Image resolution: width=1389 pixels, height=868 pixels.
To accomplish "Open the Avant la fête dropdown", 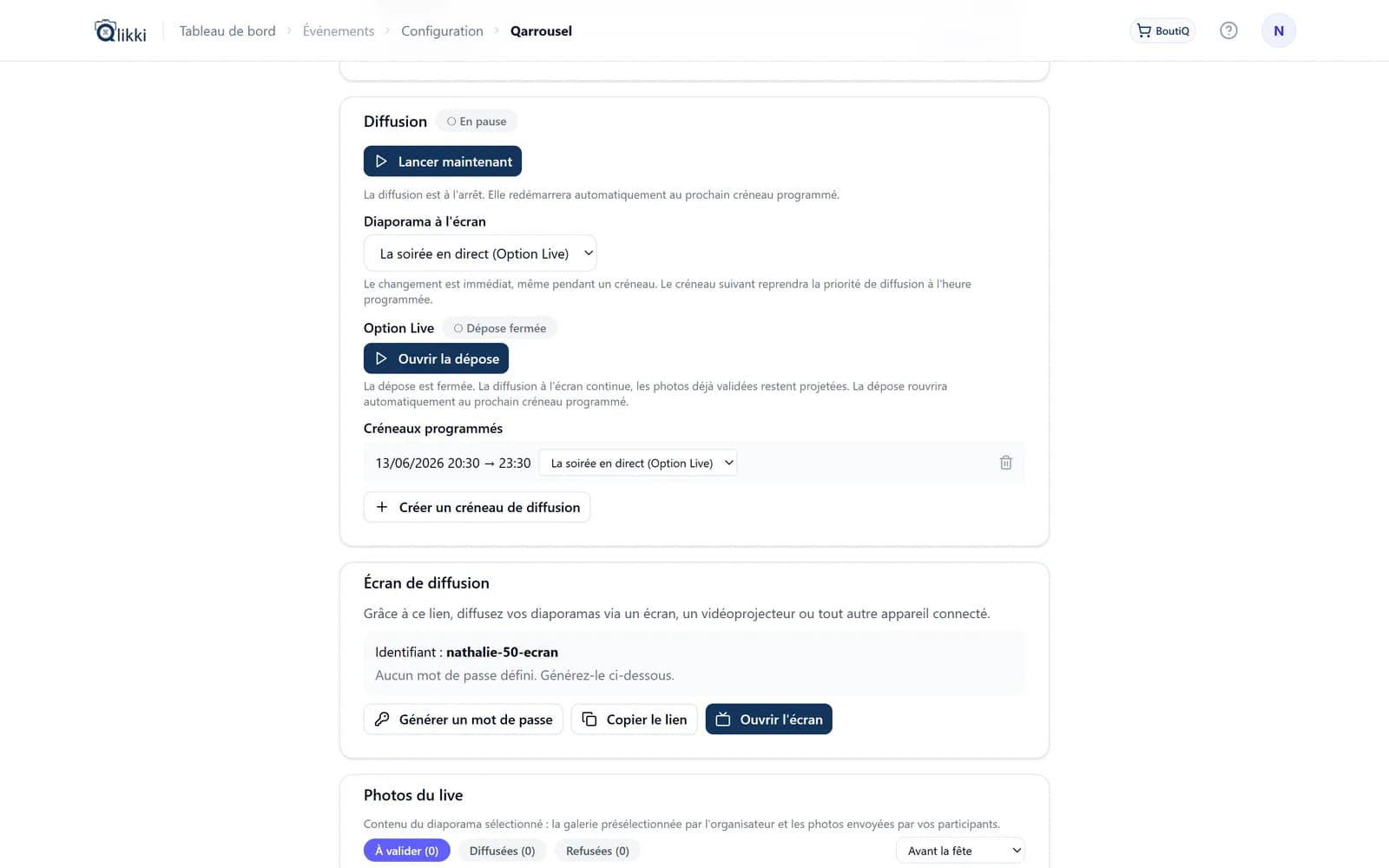I will pos(960,851).
